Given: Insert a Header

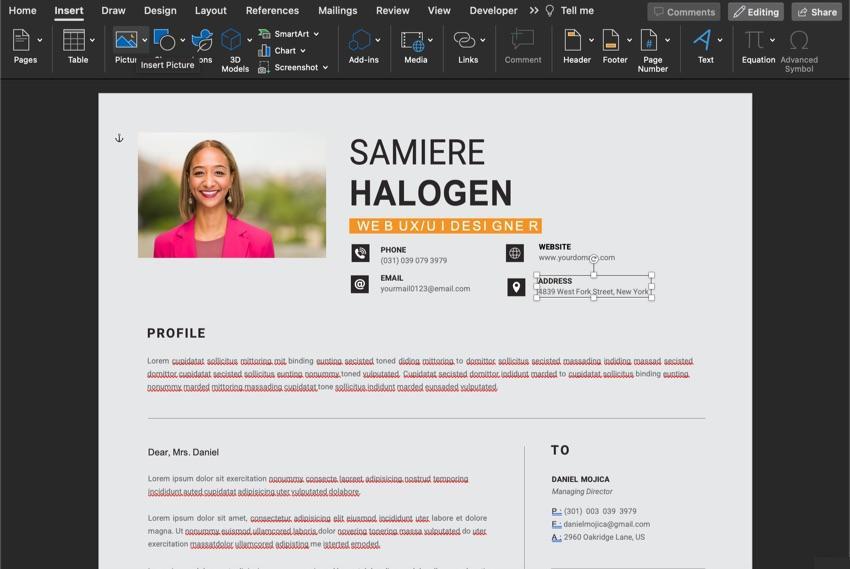Looking at the screenshot, I should (x=572, y=40).
